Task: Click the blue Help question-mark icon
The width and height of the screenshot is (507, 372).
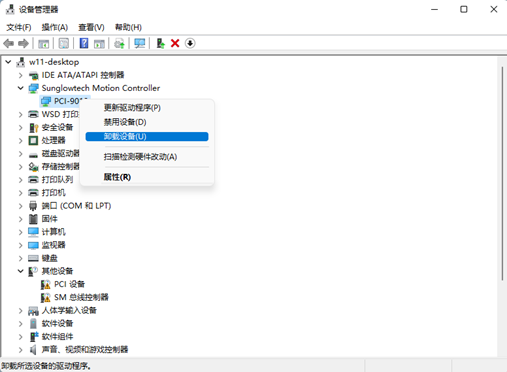Action: coord(84,43)
